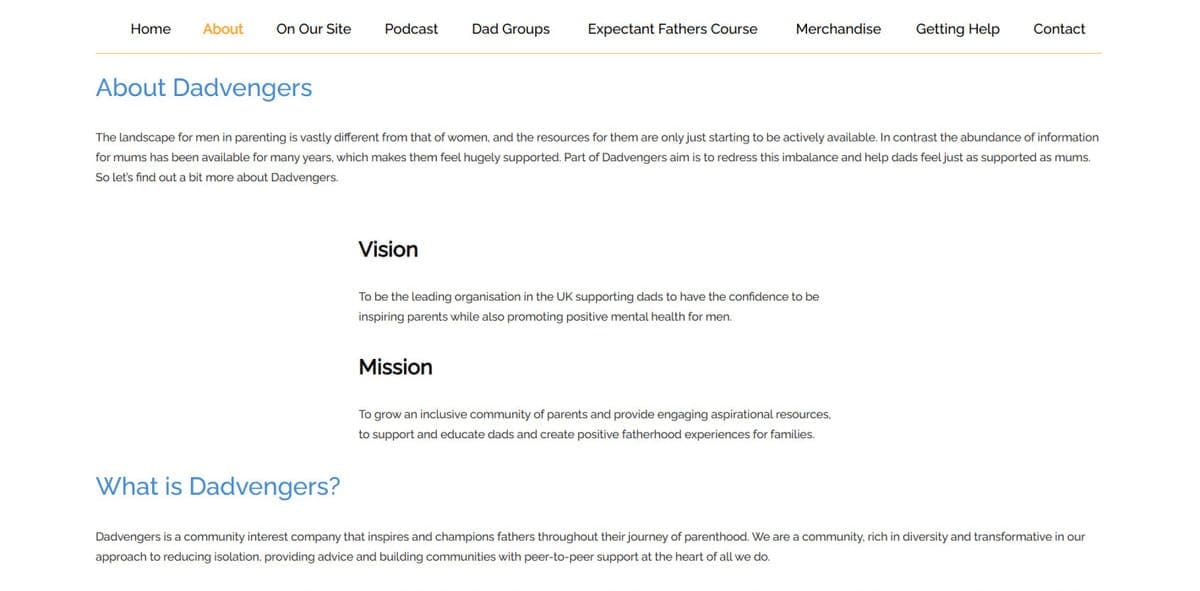Open the Merchandise page

[x=838, y=29]
